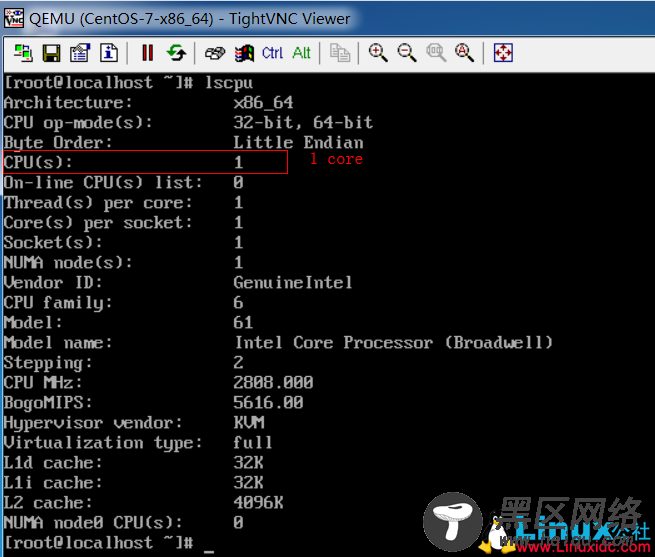Image resolution: width=655 pixels, height=557 pixels.
Task: Set zoom to 100% magnifier icon
Action: click(x=436, y=53)
